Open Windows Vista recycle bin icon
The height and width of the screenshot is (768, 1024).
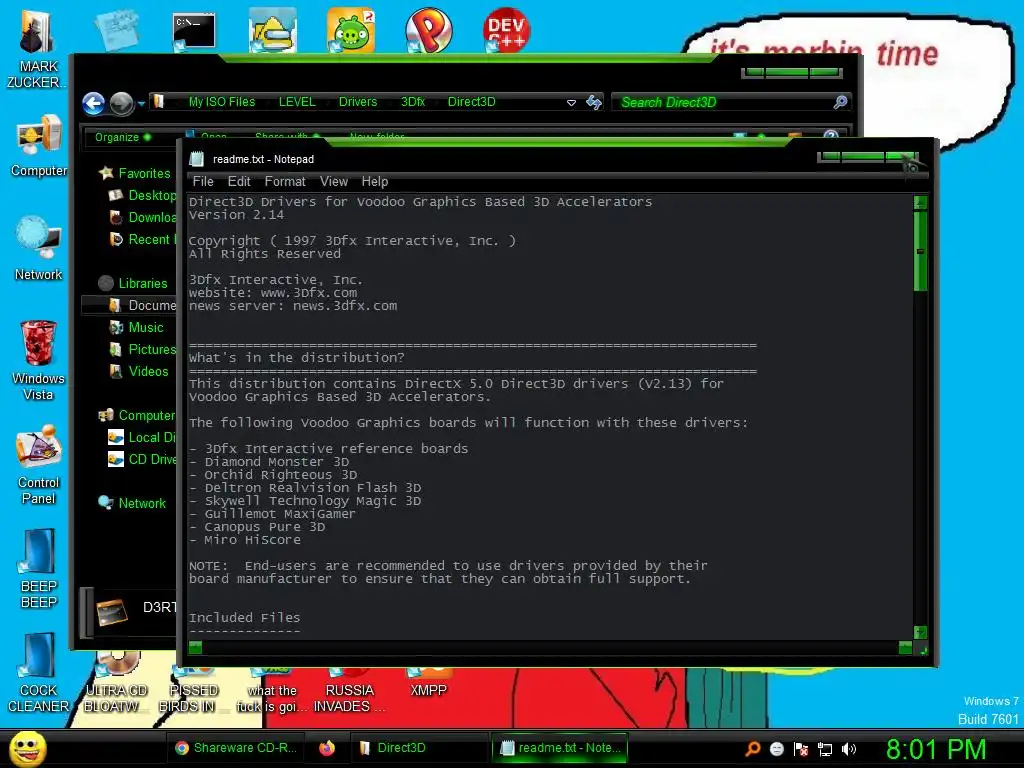(x=39, y=360)
